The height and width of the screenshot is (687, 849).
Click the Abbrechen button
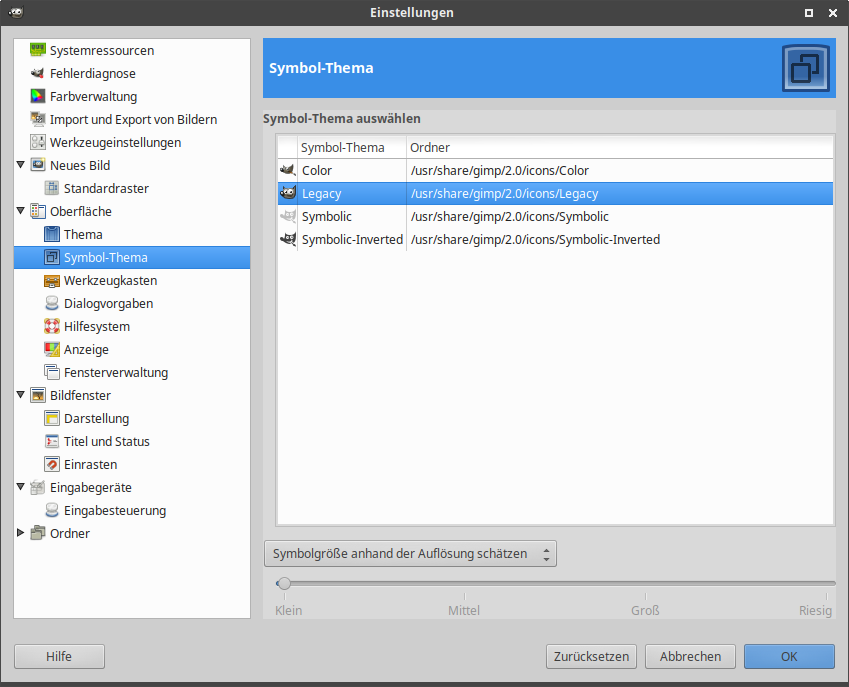690,657
